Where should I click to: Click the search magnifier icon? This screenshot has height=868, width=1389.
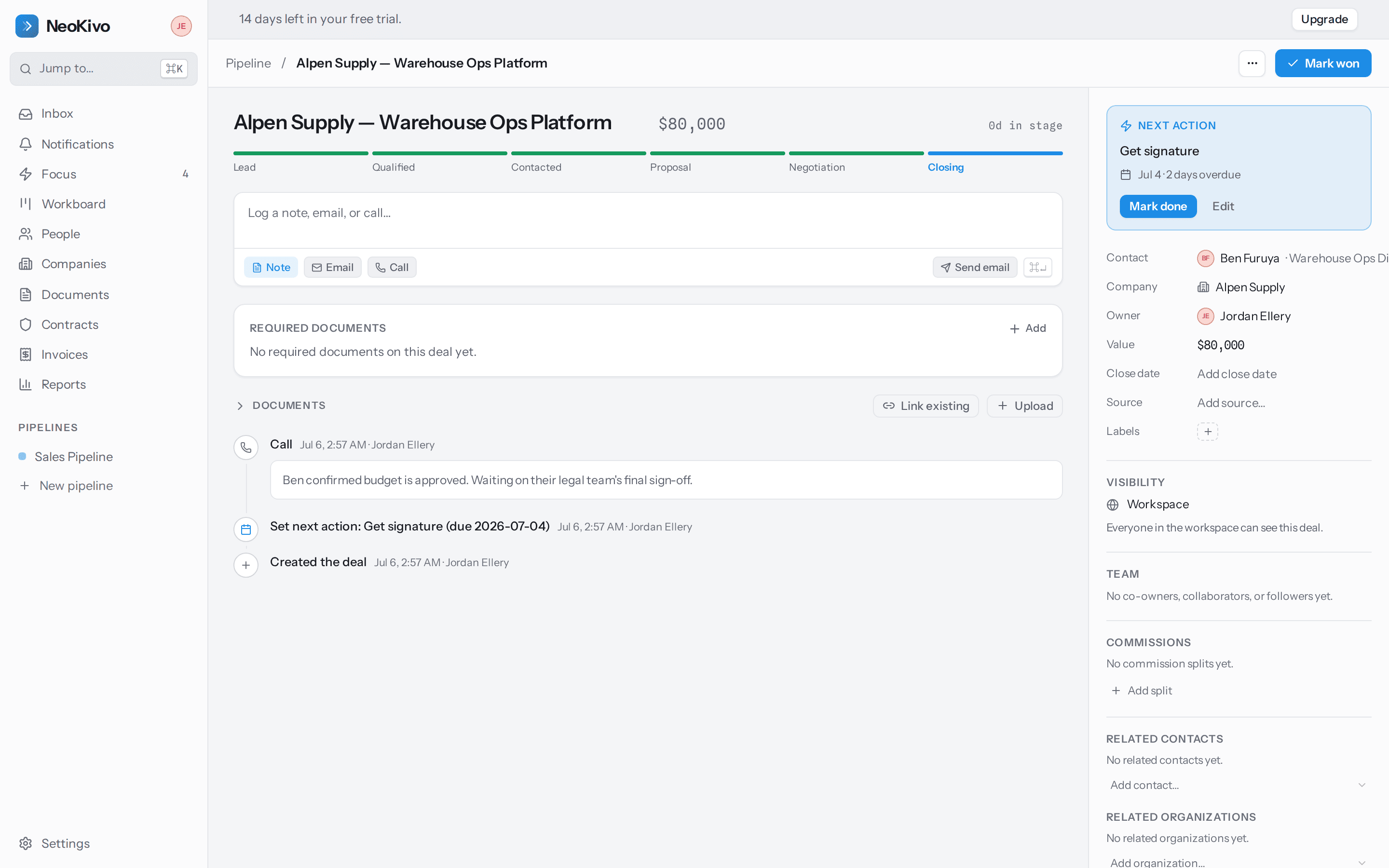(25, 69)
